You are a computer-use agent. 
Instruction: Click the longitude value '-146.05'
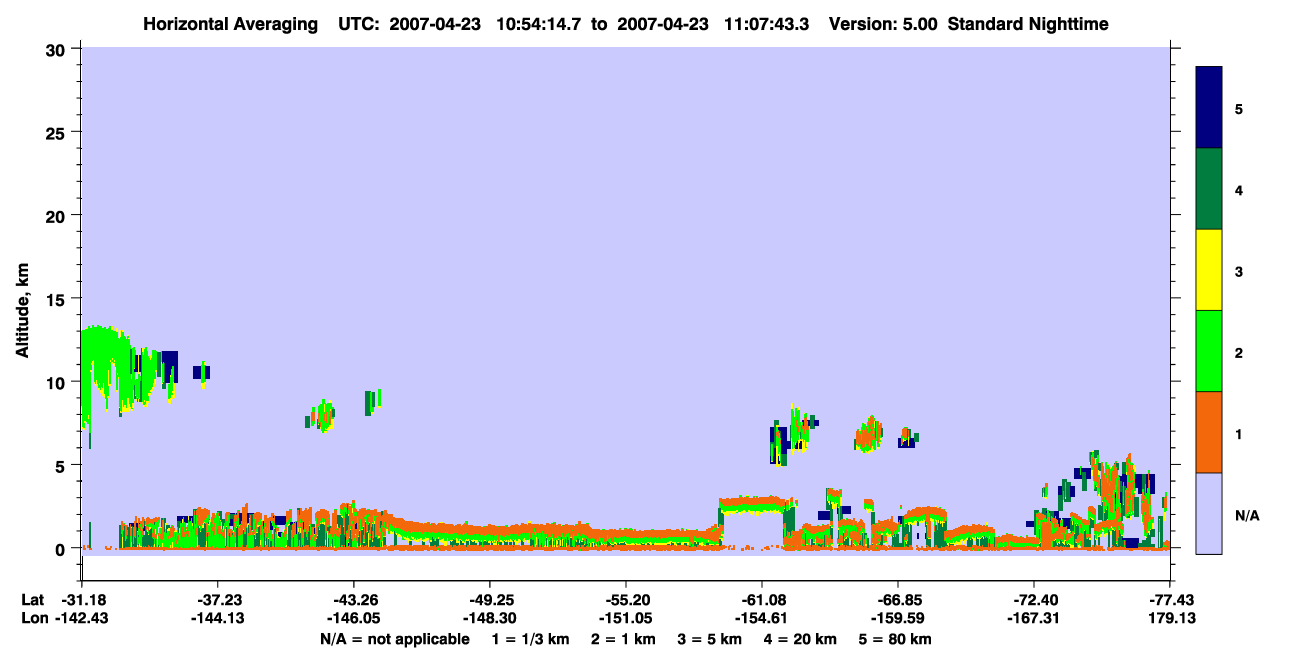pos(353,619)
